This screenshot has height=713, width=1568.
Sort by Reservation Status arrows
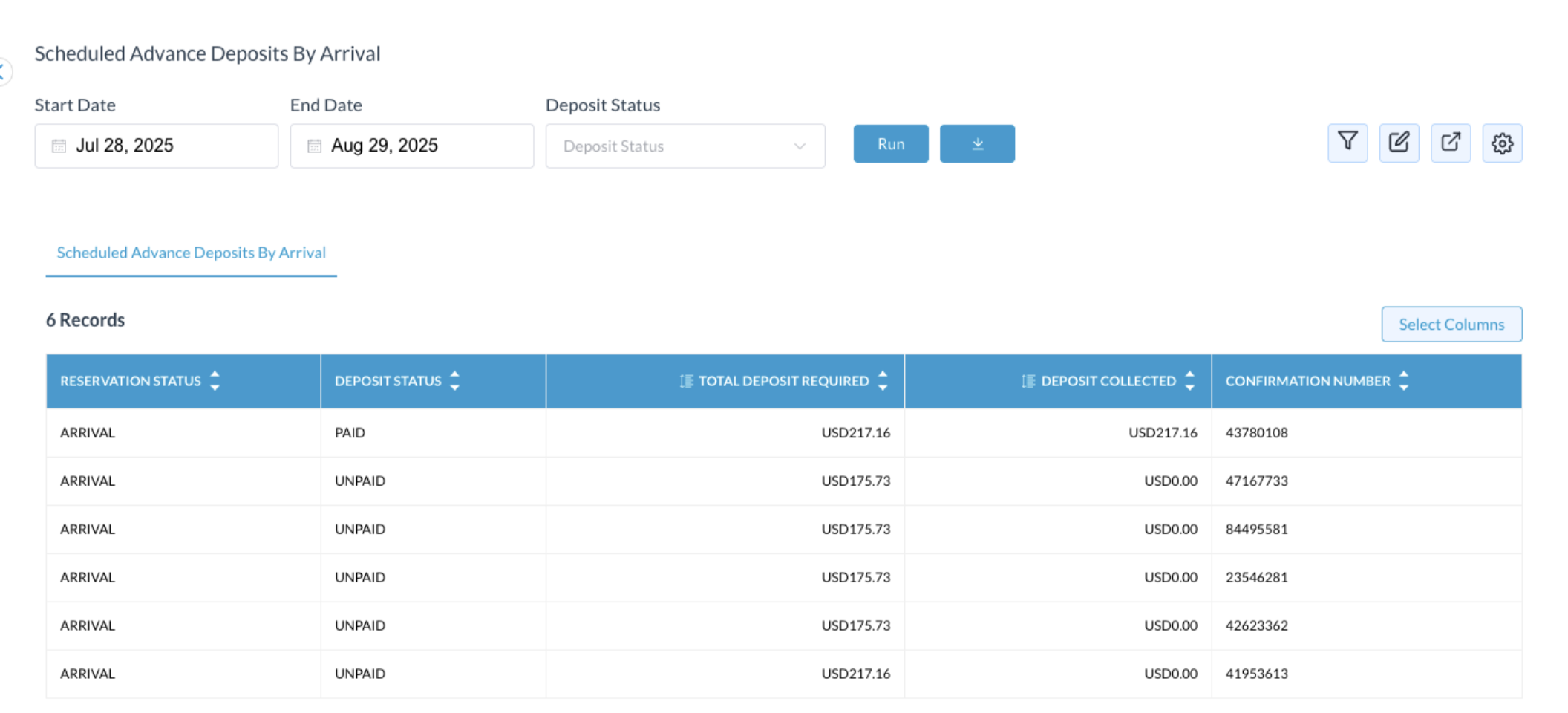click(215, 381)
